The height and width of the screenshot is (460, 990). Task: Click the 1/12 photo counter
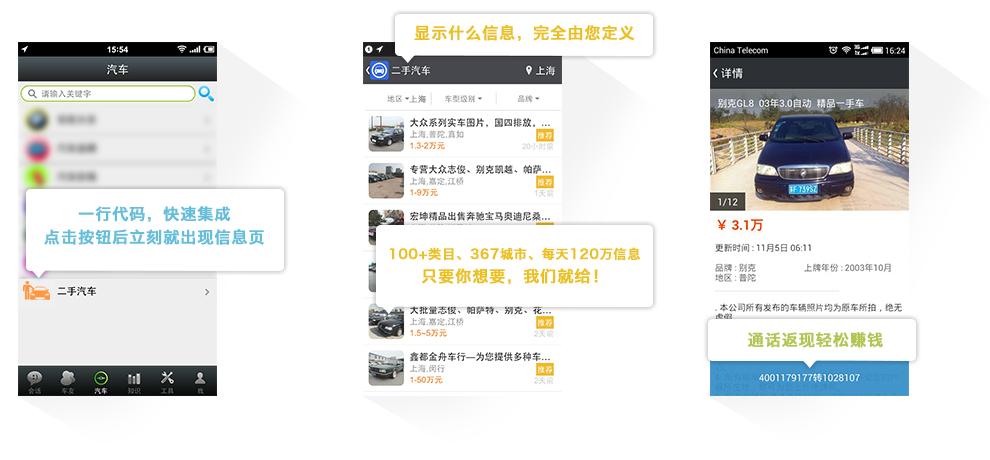[x=727, y=202]
